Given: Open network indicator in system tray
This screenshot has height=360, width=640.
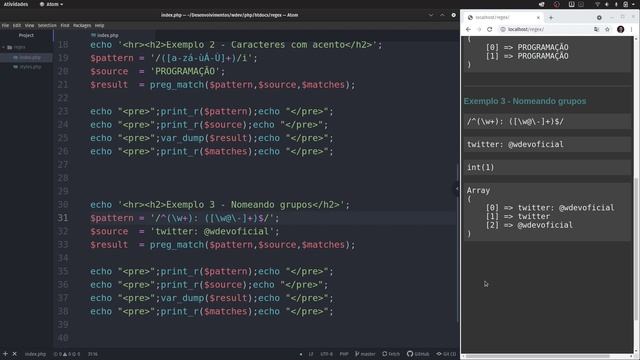Looking at the screenshot, I should [x=597, y=4].
